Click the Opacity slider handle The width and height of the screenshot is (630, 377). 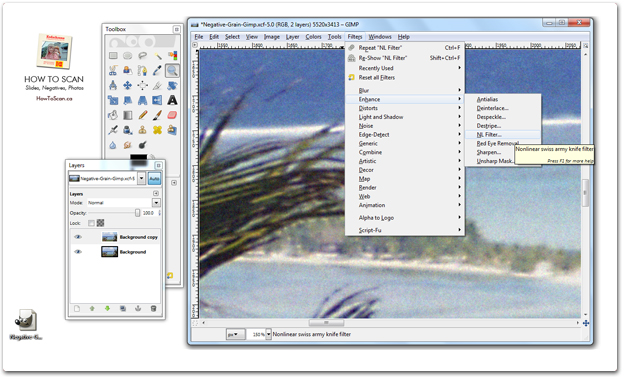coord(137,213)
